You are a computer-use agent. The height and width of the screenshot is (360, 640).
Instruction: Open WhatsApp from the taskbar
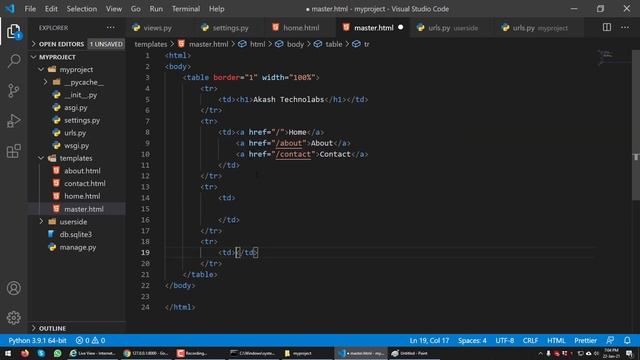click(x=58, y=353)
